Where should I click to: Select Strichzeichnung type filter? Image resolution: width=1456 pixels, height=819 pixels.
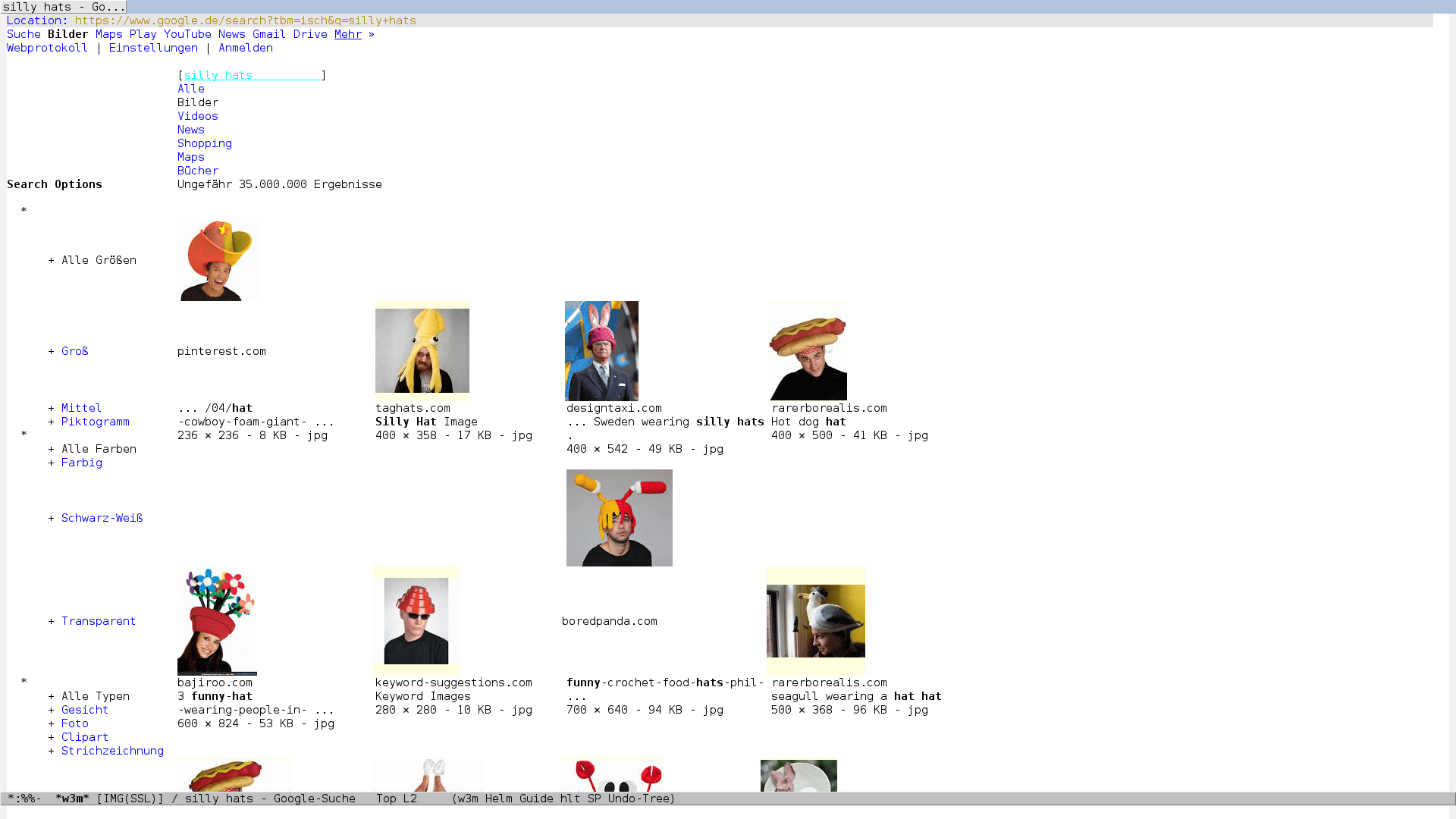coord(112,751)
